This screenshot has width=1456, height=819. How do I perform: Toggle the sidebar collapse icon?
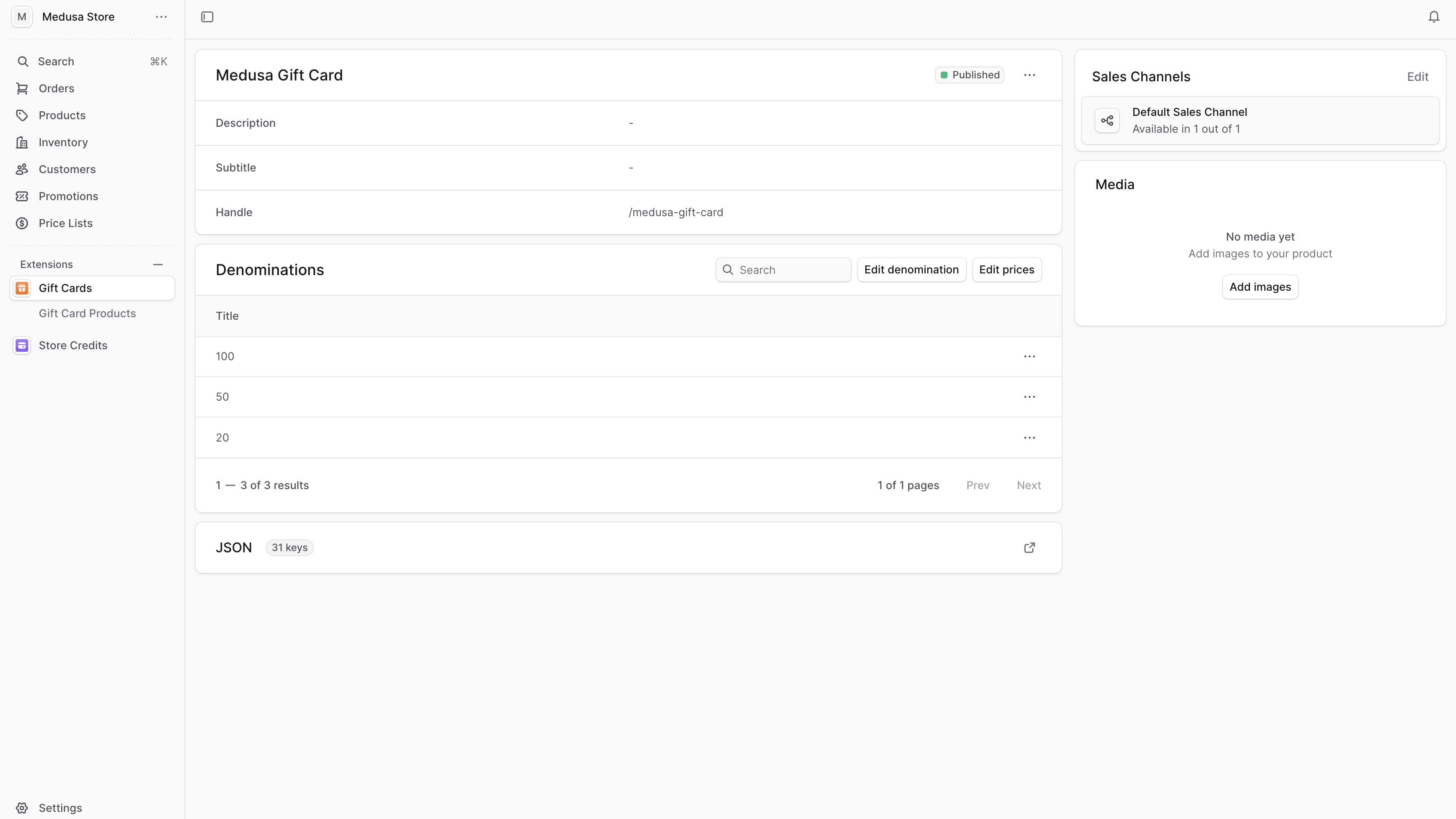pos(207,17)
